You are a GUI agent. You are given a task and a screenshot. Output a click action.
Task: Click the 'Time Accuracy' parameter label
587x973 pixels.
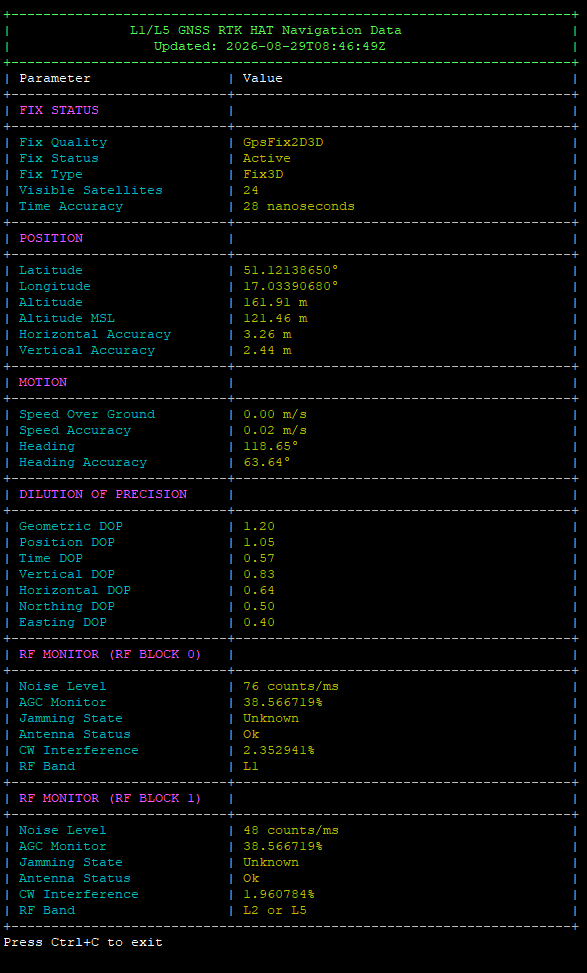click(x=71, y=206)
